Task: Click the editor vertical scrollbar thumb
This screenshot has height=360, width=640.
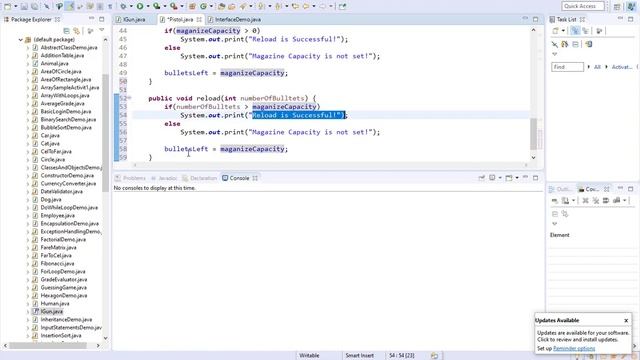Action: (533, 134)
